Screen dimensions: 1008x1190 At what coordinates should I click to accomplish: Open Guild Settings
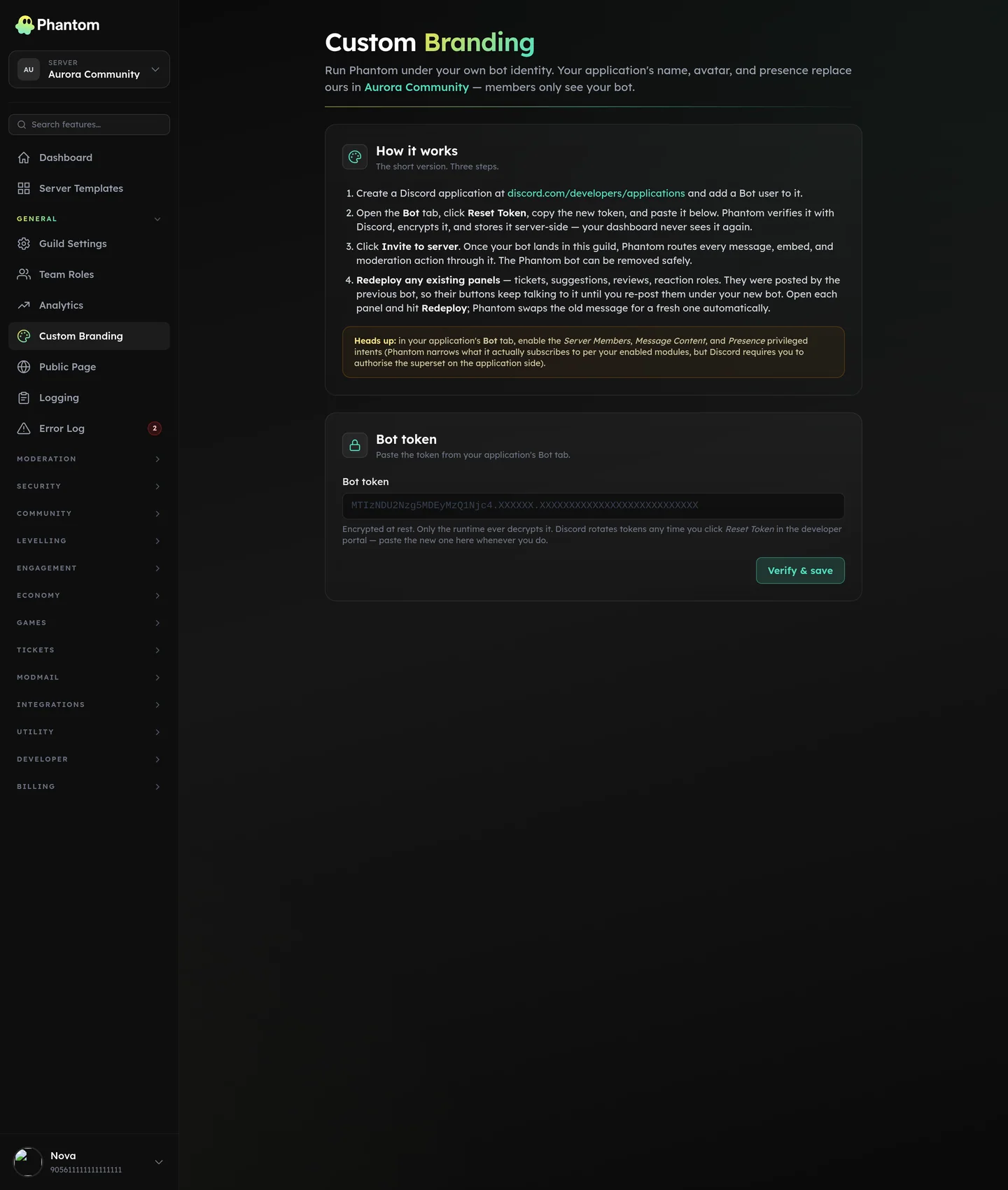[x=89, y=244]
